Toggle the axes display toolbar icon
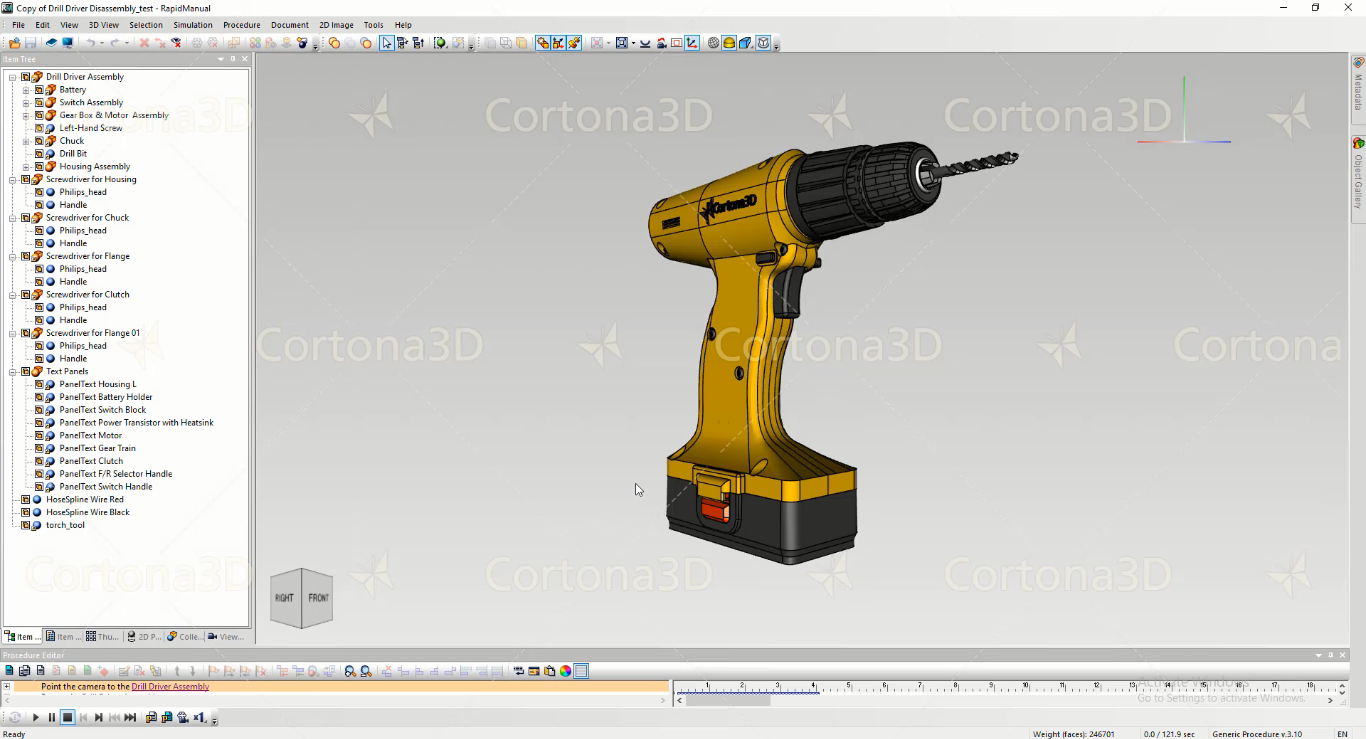The image size is (1366, 739). tap(692, 43)
